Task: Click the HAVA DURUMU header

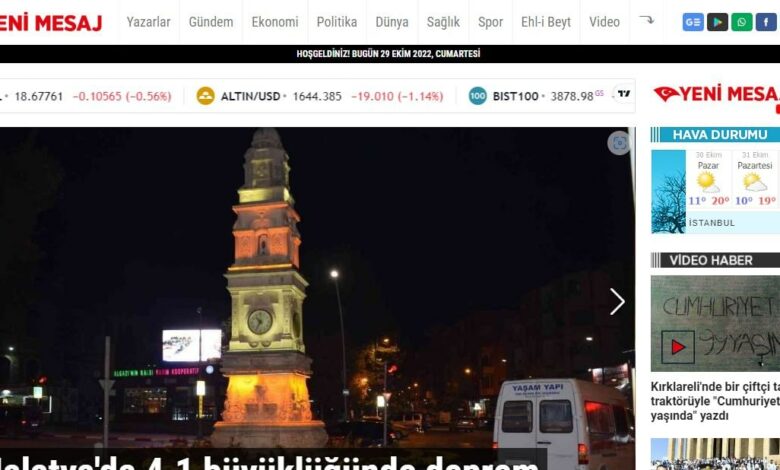Action: coord(715,135)
